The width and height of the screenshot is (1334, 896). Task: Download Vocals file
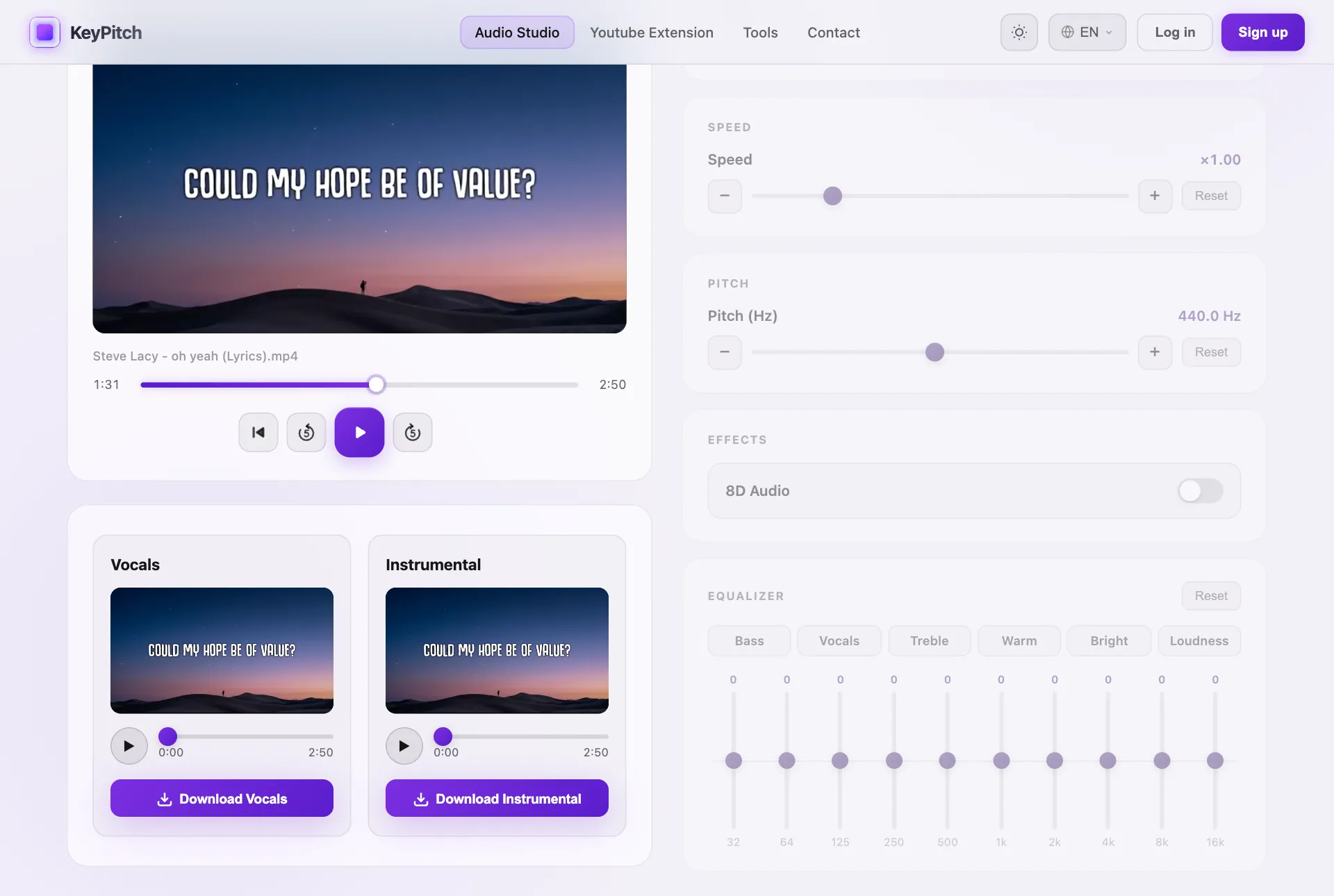pyautogui.click(x=222, y=798)
